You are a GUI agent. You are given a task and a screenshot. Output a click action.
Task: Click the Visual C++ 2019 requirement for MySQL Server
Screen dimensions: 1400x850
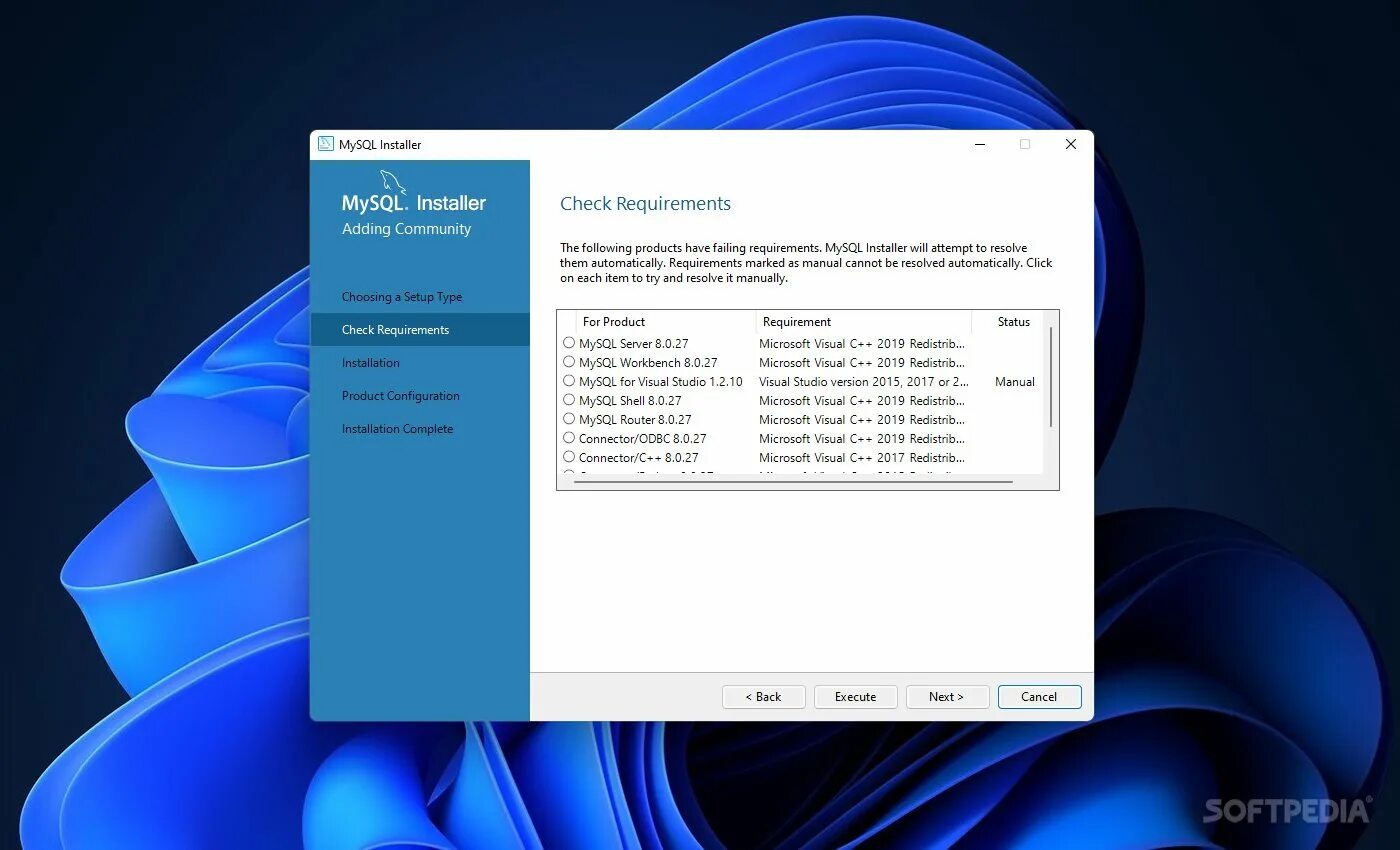[x=862, y=344]
